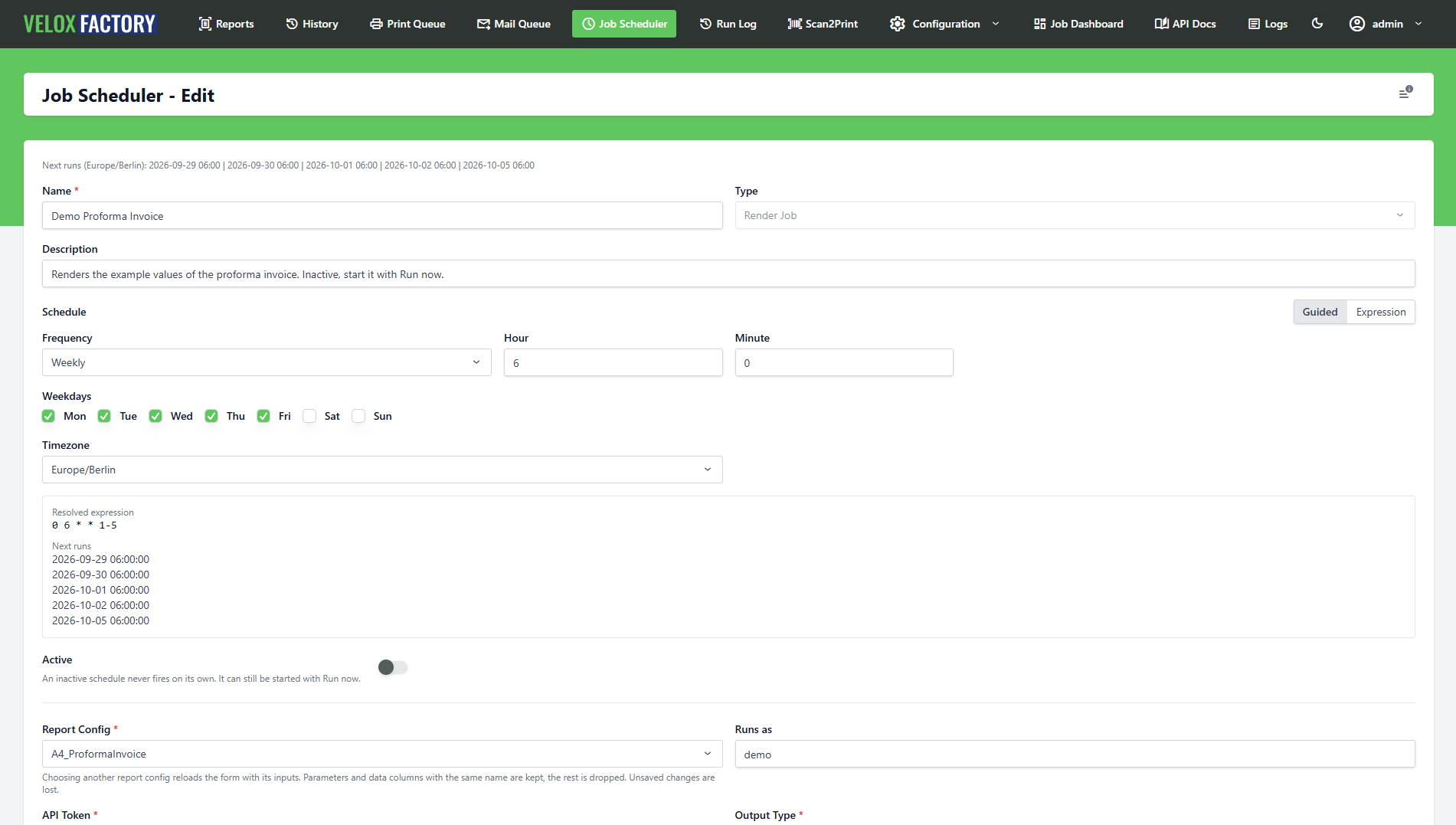Open the Report Config dropdown A4_ProformaInvoice
This screenshot has width=1456, height=825.
382,754
